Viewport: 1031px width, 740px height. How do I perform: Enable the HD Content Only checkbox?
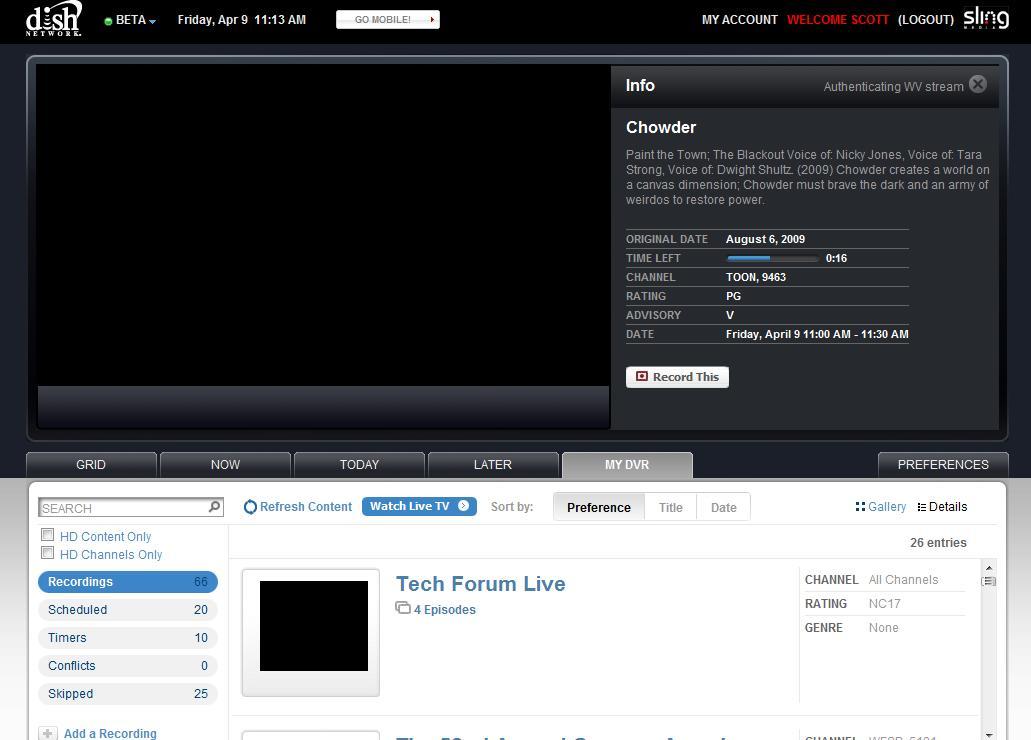tap(47, 535)
